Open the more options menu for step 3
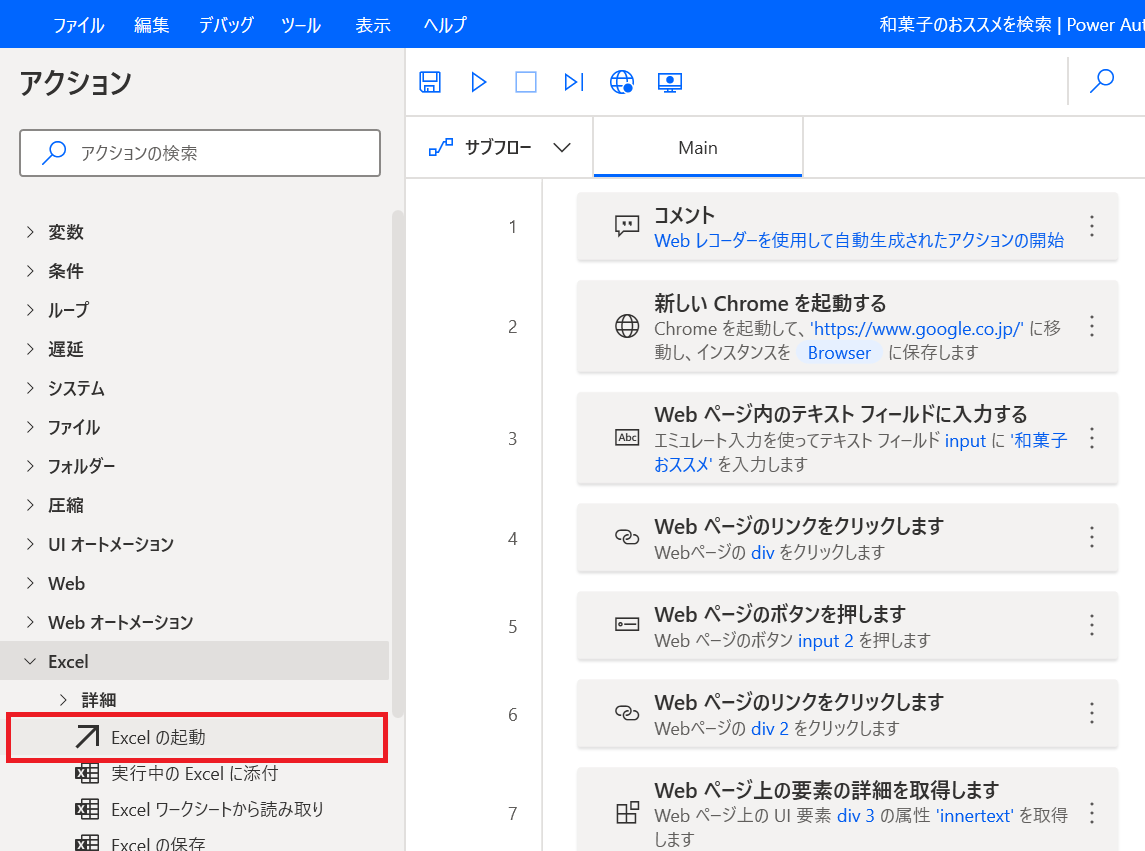This screenshot has width=1145, height=851. pyautogui.click(x=1092, y=438)
